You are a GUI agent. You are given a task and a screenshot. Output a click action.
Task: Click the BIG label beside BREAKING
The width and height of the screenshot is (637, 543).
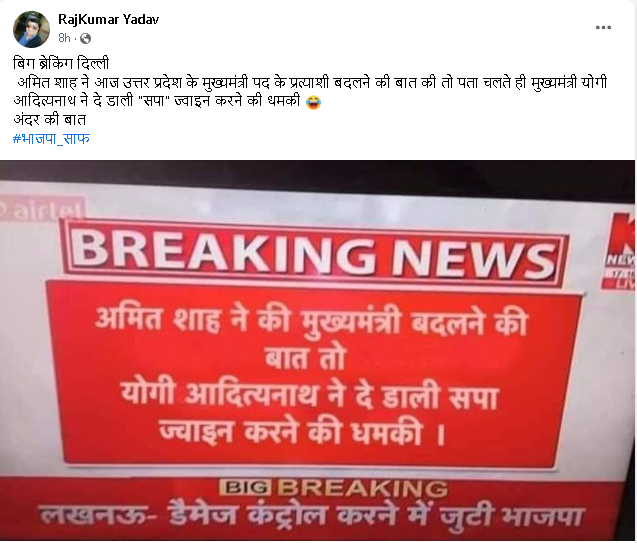[245, 487]
